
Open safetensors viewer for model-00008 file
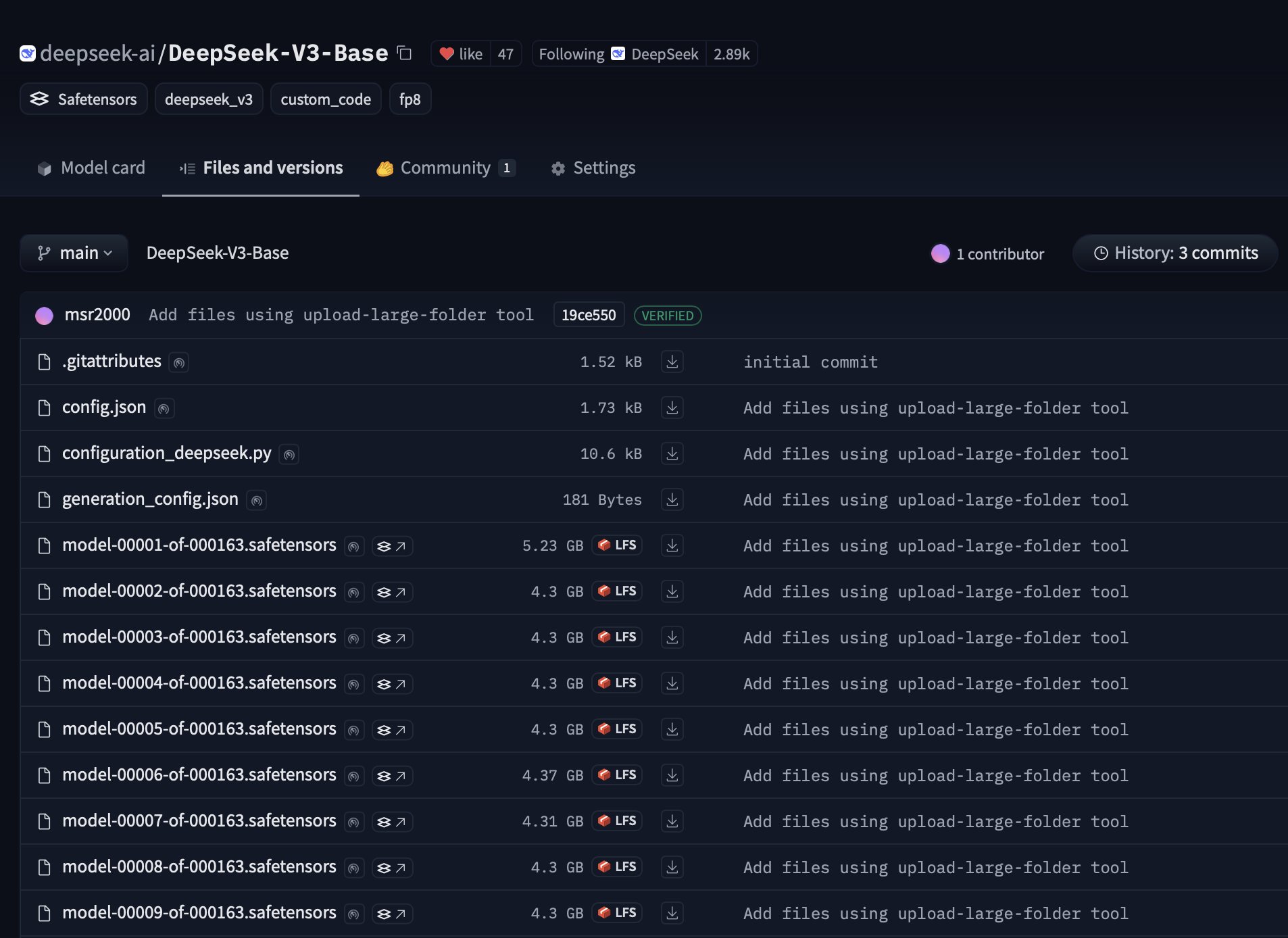(392, 868)
